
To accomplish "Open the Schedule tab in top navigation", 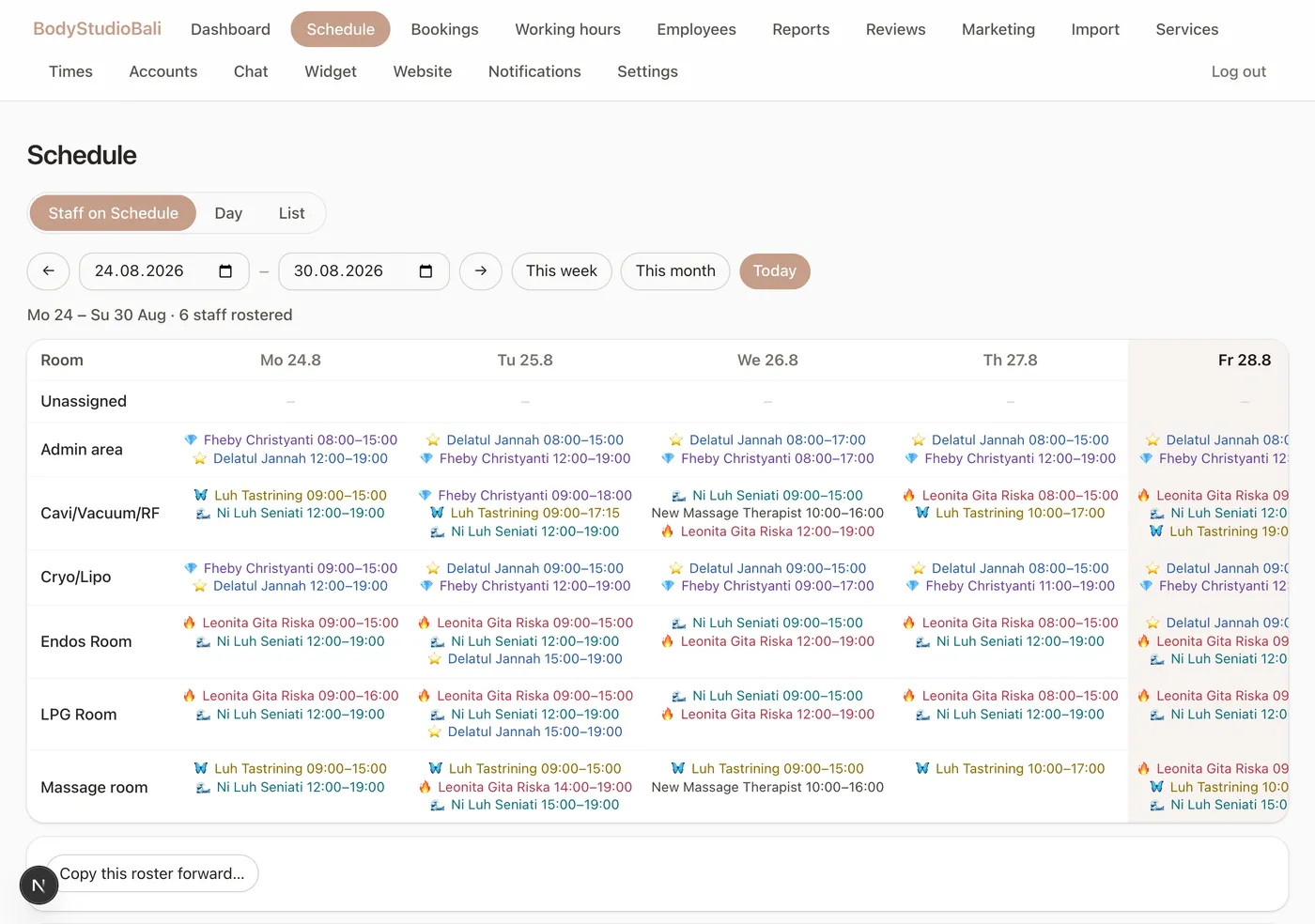I will (340, 29).
